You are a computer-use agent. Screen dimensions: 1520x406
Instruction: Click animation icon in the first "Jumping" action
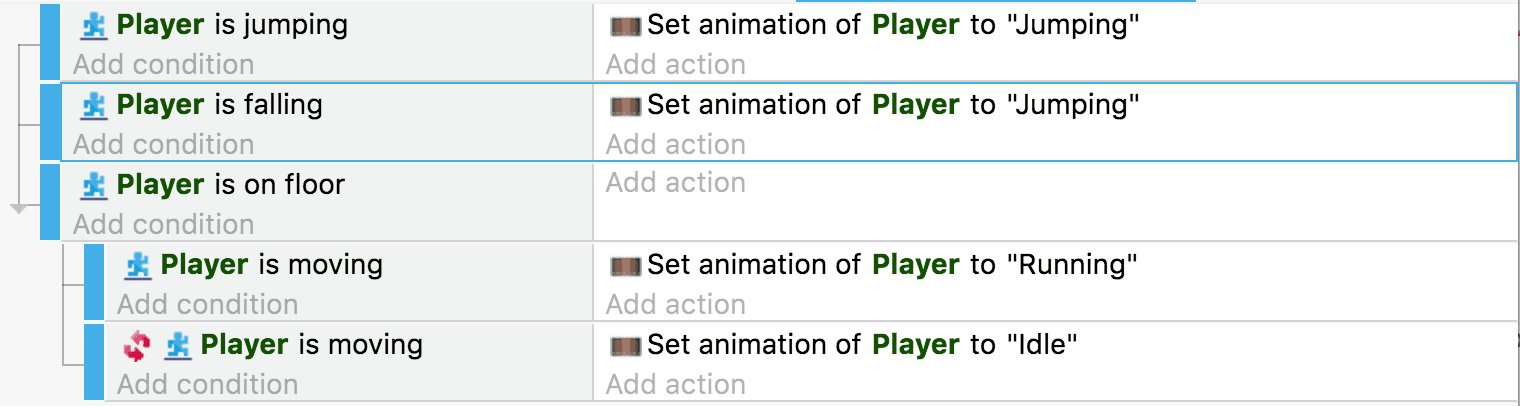click(x=625, y=25)
